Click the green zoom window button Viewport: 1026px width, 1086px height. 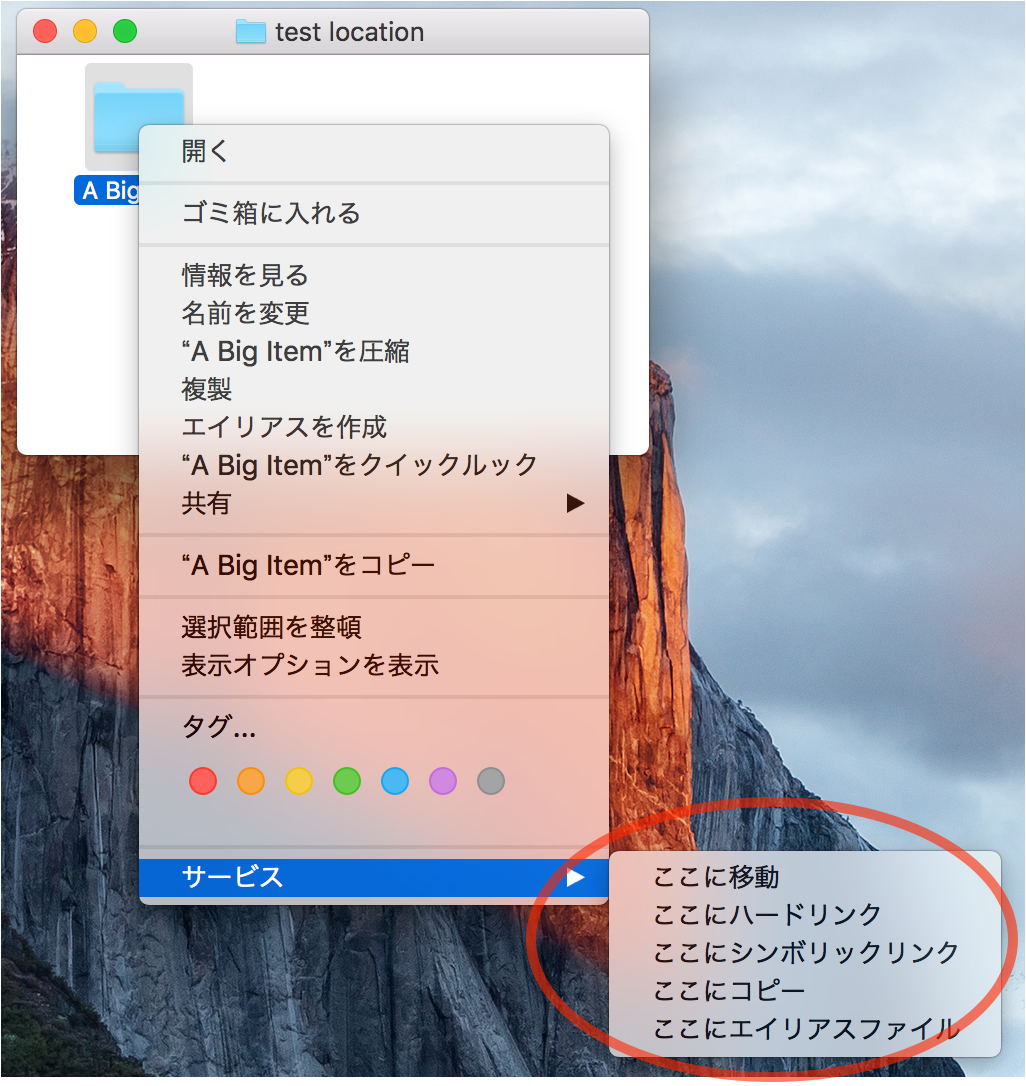[125, 31]
